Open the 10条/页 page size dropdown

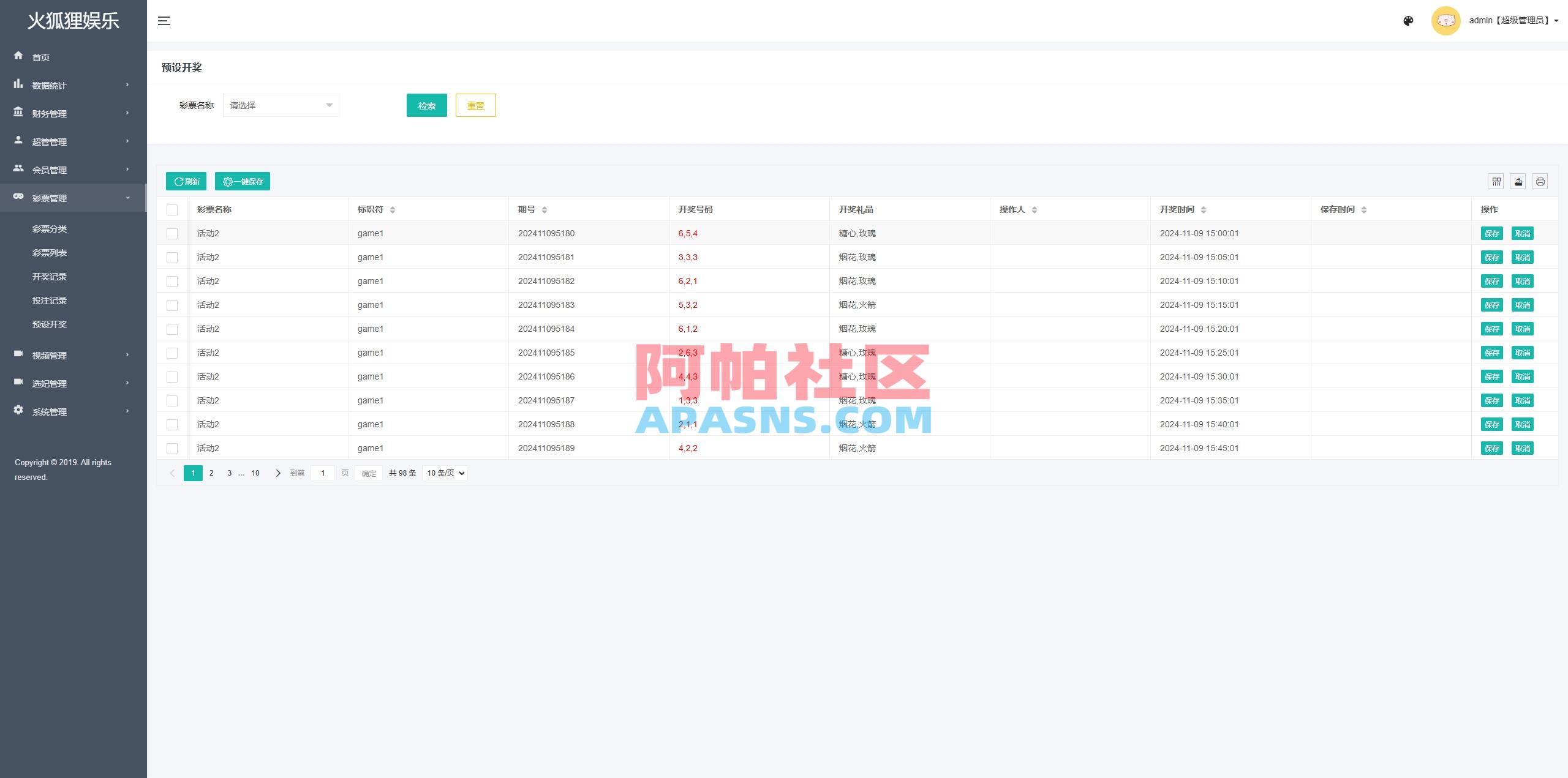pos(445,473)
